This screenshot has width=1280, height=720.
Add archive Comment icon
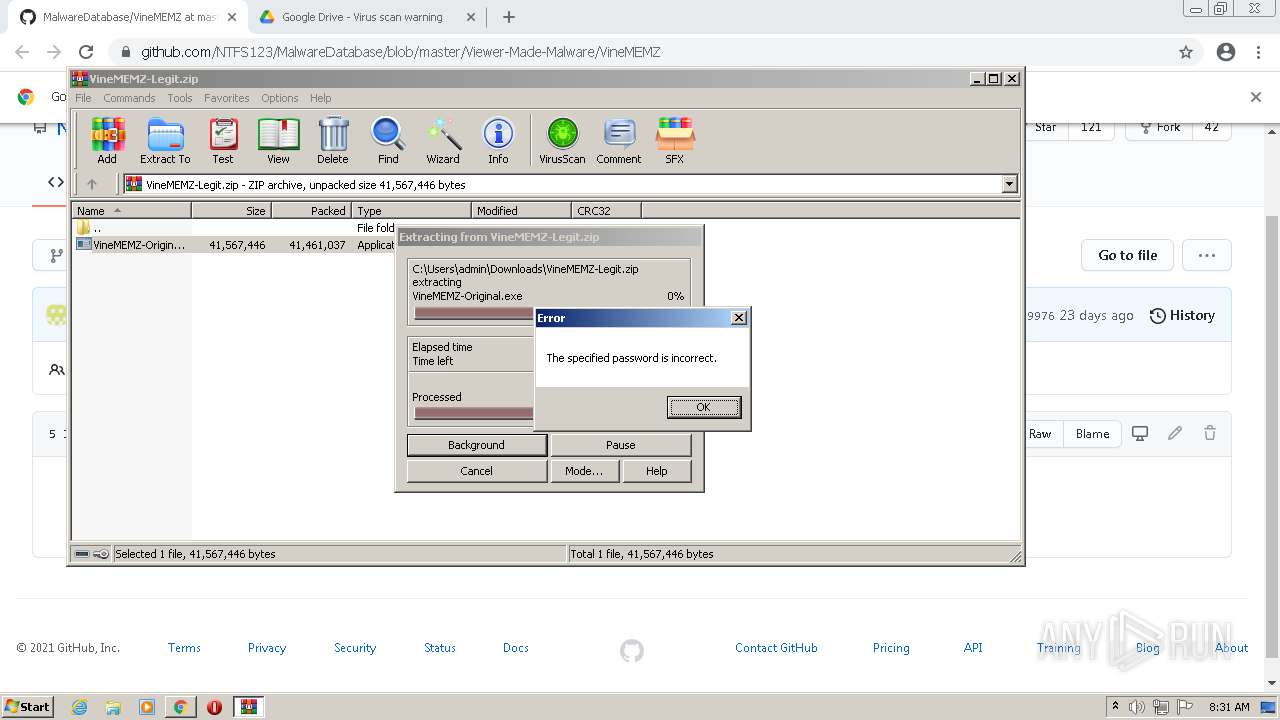coord(619,140)
